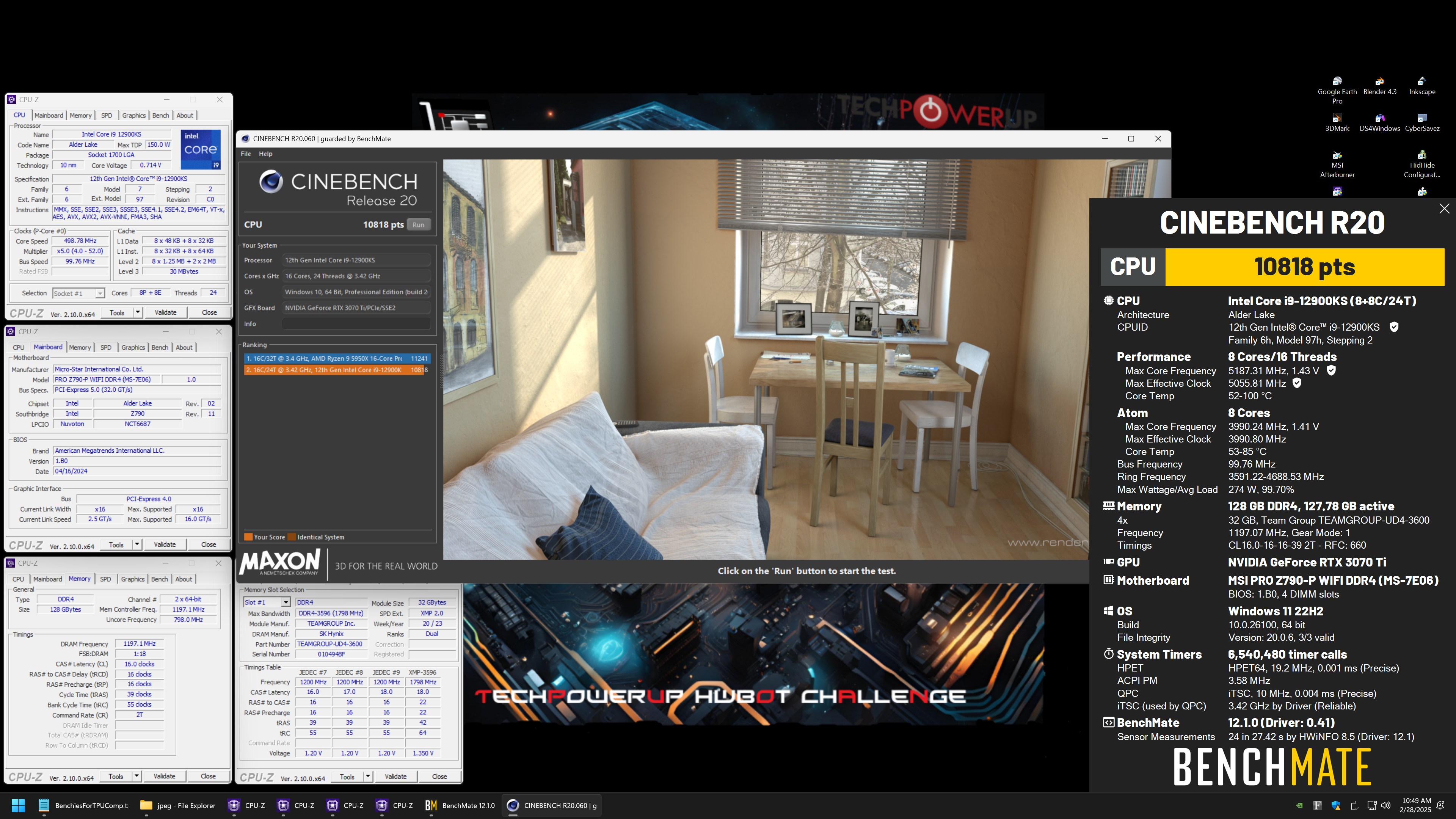The height and width of the screenshot is (819, 1456).
Task: Select the CyberSavez desktop shortcut
Action: [x=1421, y=122]
